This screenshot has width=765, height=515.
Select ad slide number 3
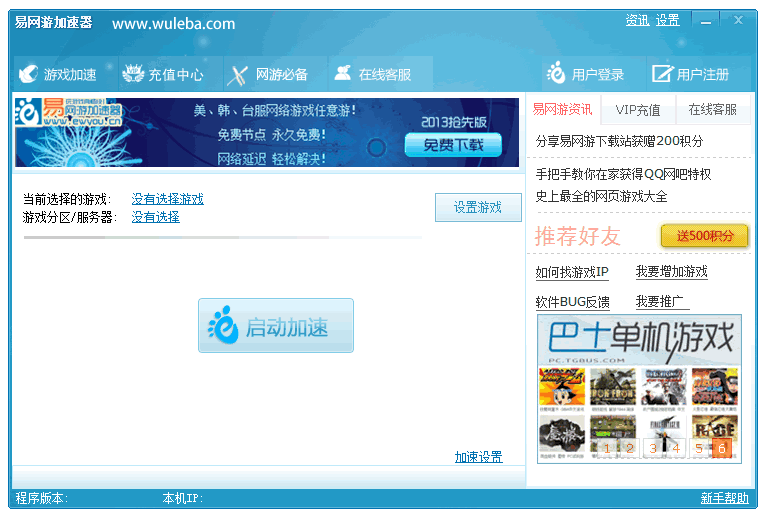[x=653, y=448]
